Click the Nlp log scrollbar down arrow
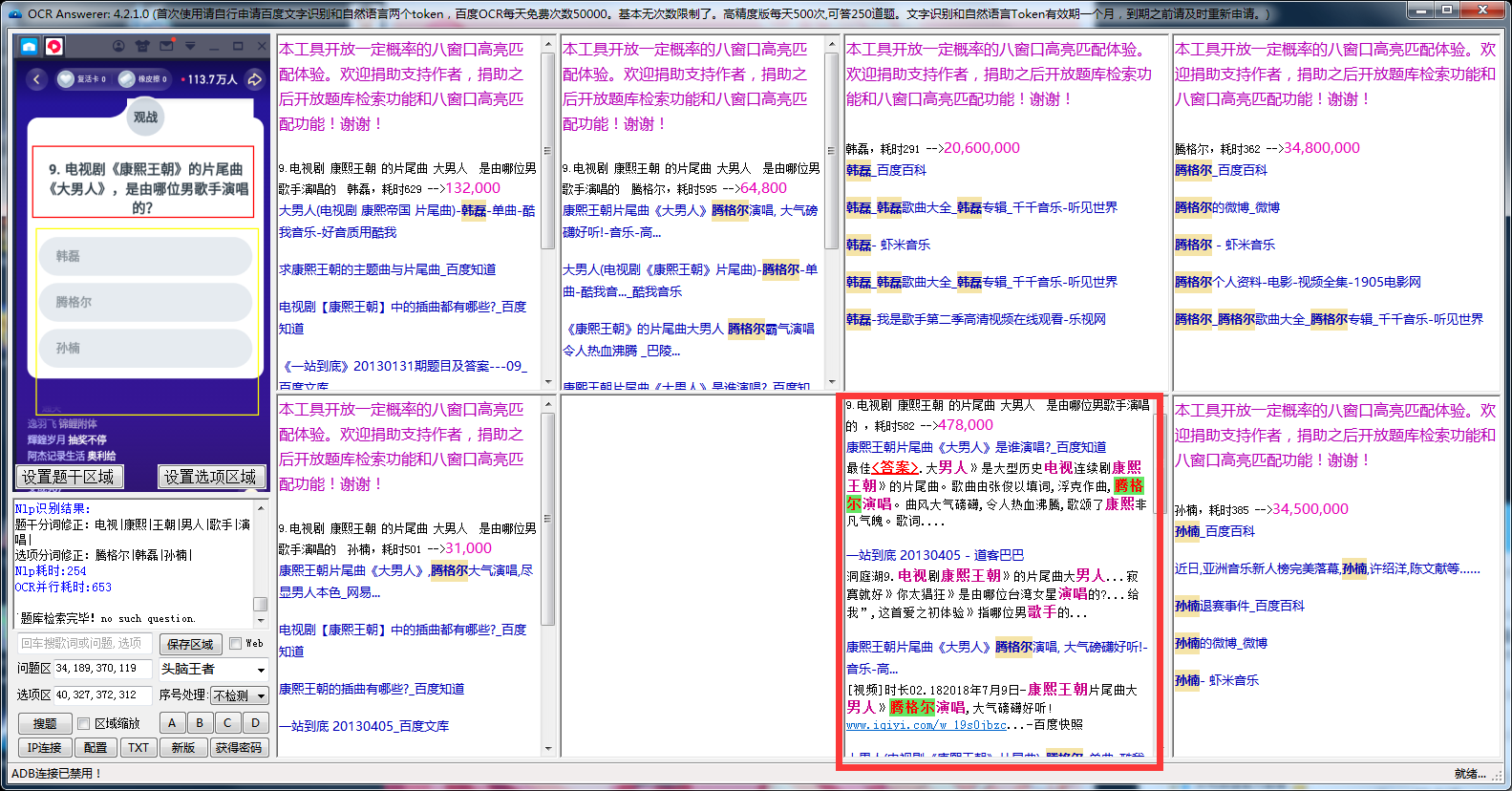Screen dimensions: 1512x791 260,619
